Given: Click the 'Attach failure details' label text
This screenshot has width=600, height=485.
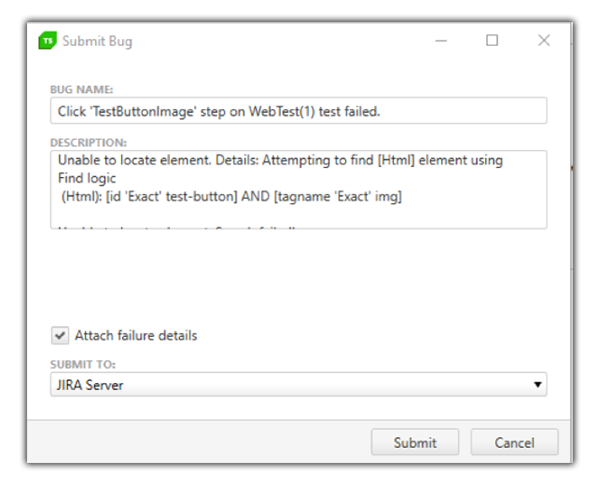Looking at the screenshot, I should (136, 336).
